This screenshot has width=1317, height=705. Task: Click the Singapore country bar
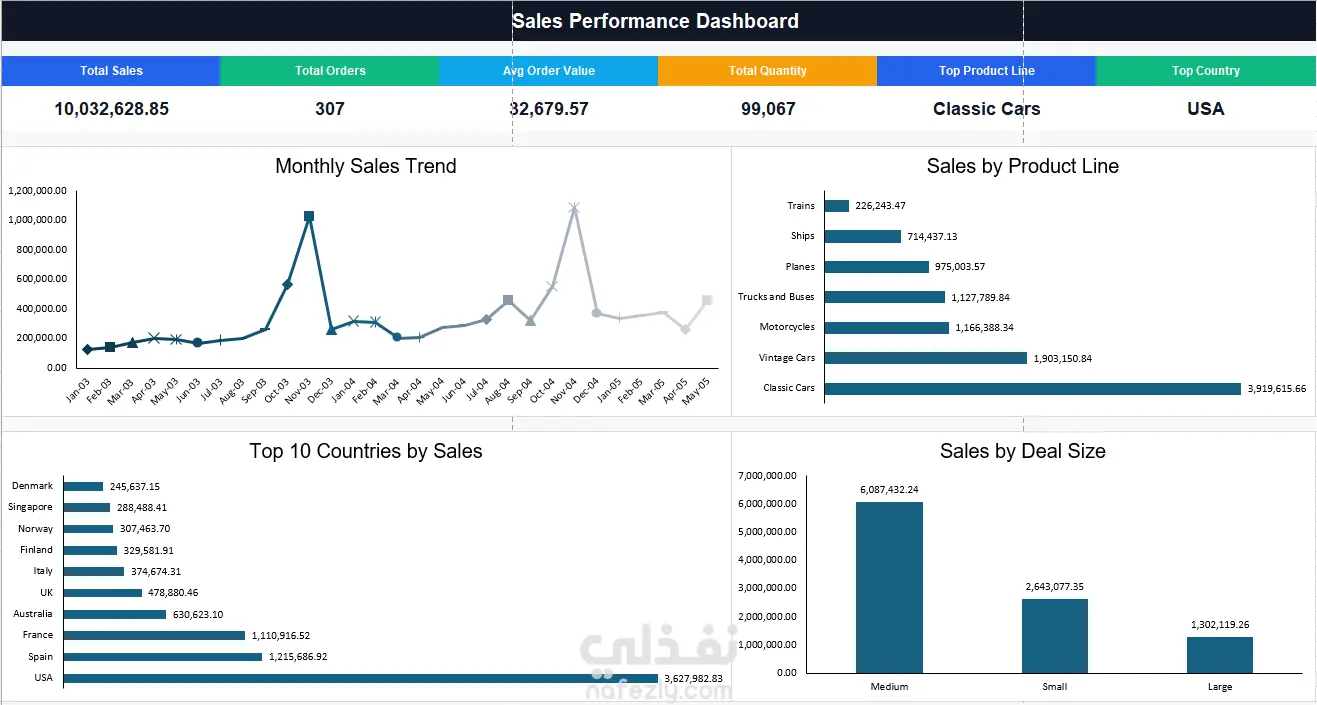(x=87, y=507)
